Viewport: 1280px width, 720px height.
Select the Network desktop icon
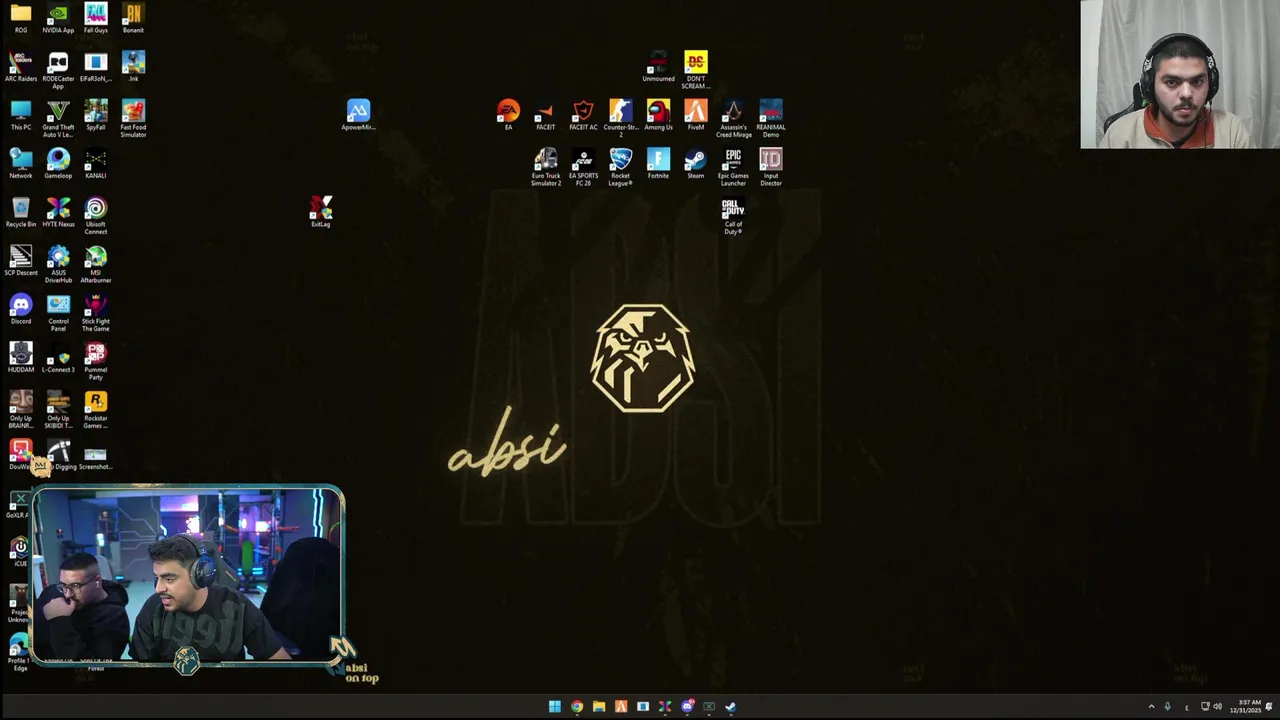pos(21,164)
